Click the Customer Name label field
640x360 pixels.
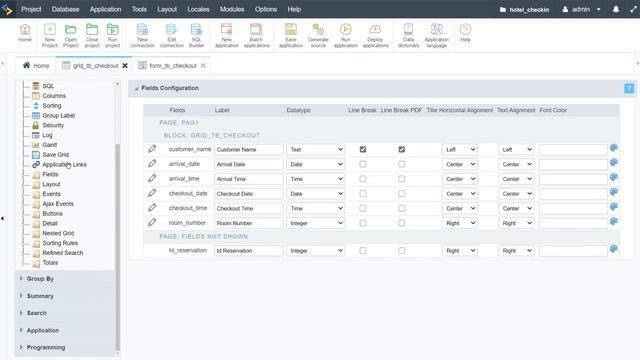[249, 149]
